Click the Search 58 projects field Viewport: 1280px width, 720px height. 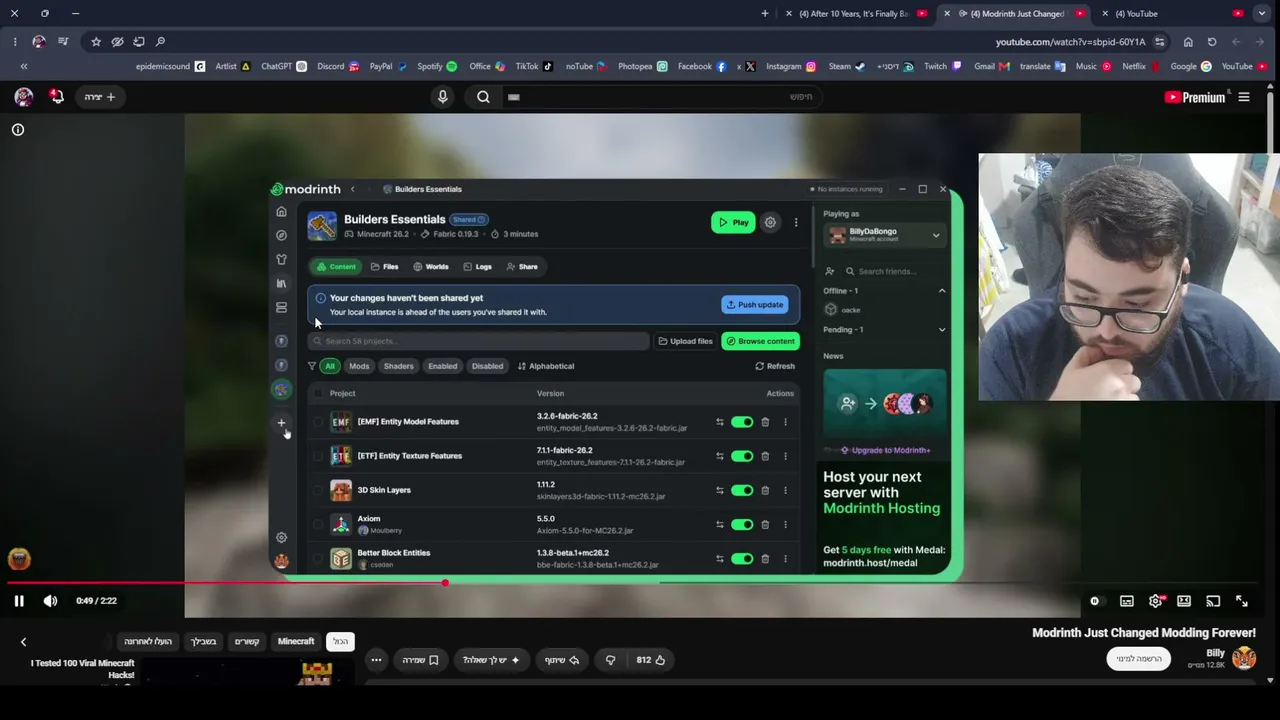coord(478,341)
